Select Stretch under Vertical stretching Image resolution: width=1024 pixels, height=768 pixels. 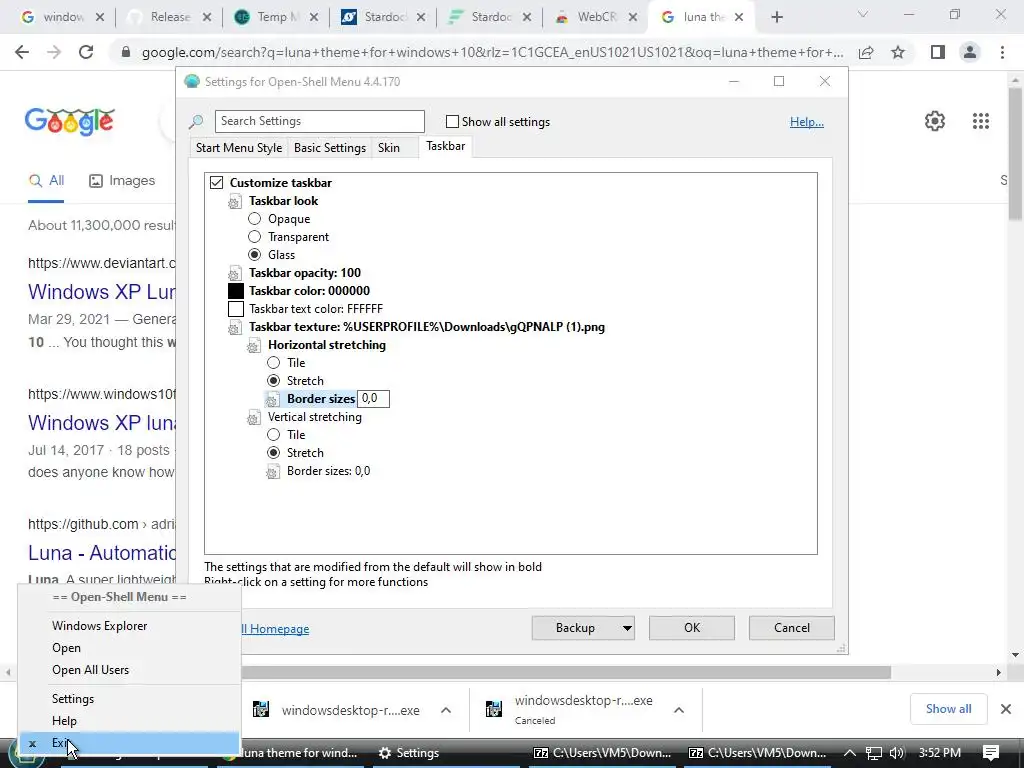coord(274,453)
